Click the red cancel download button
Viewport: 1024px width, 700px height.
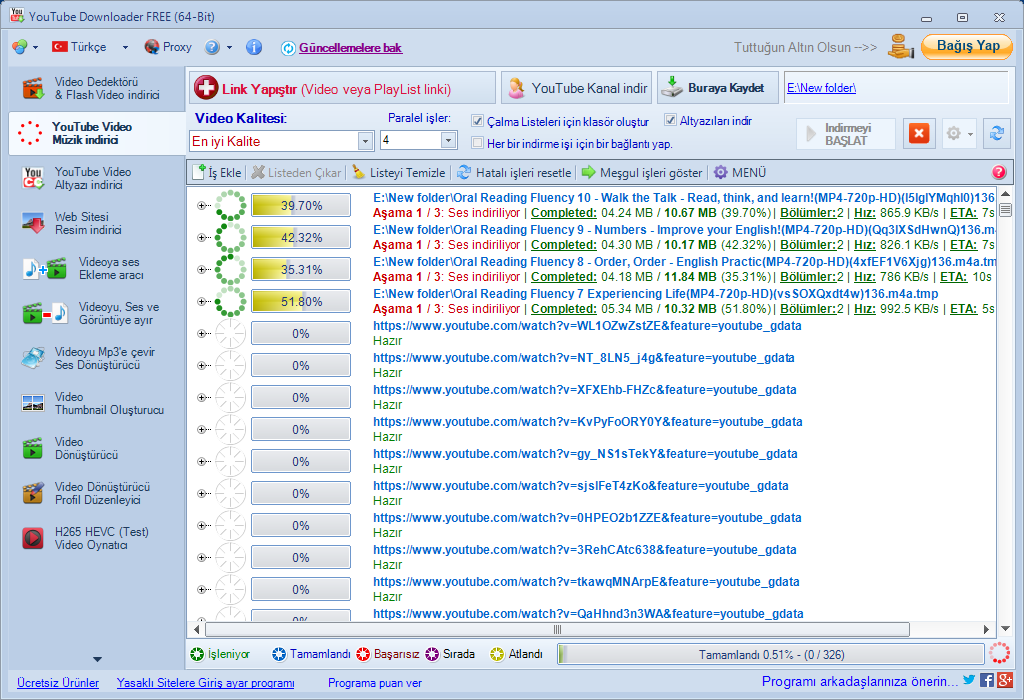click(x=919, y=134)
